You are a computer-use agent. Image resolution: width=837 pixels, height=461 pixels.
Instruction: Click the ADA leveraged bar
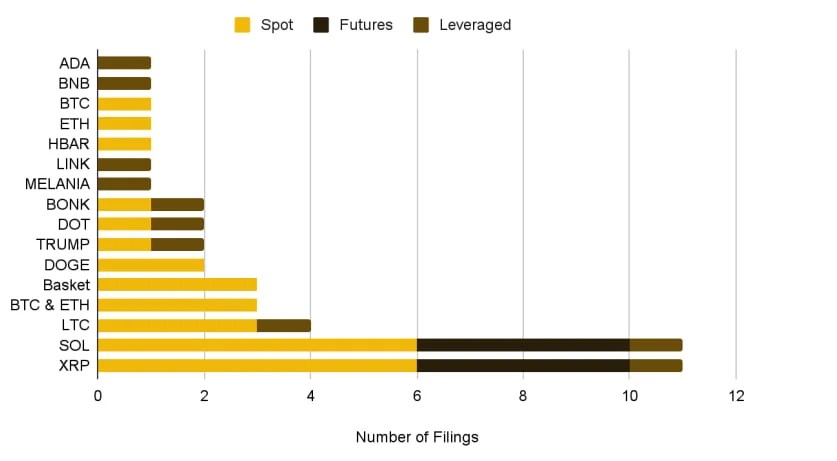click(x=124, y=64)
